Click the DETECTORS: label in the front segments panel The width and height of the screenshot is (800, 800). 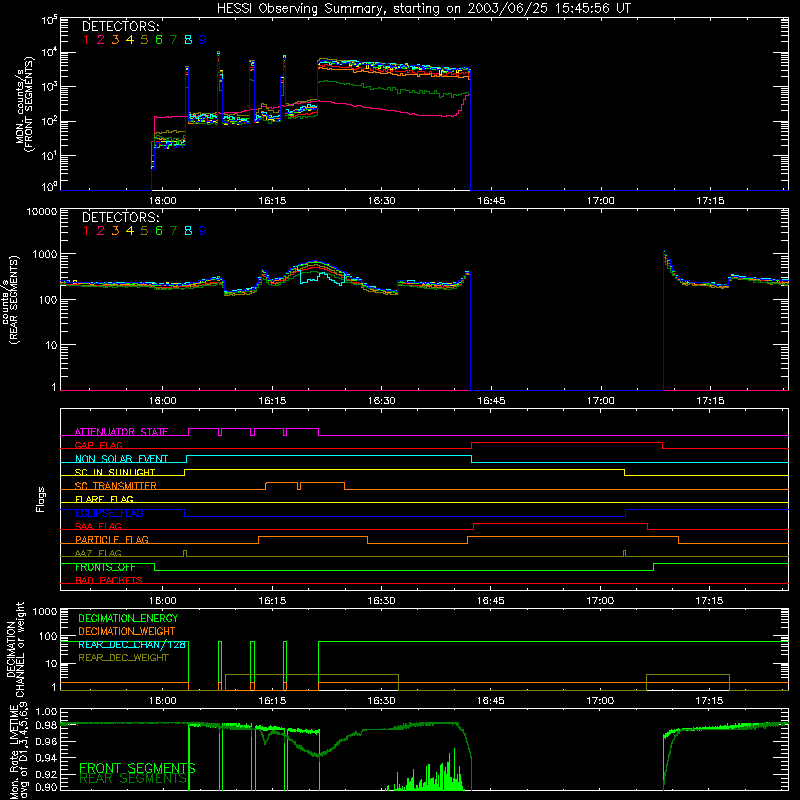120,26
